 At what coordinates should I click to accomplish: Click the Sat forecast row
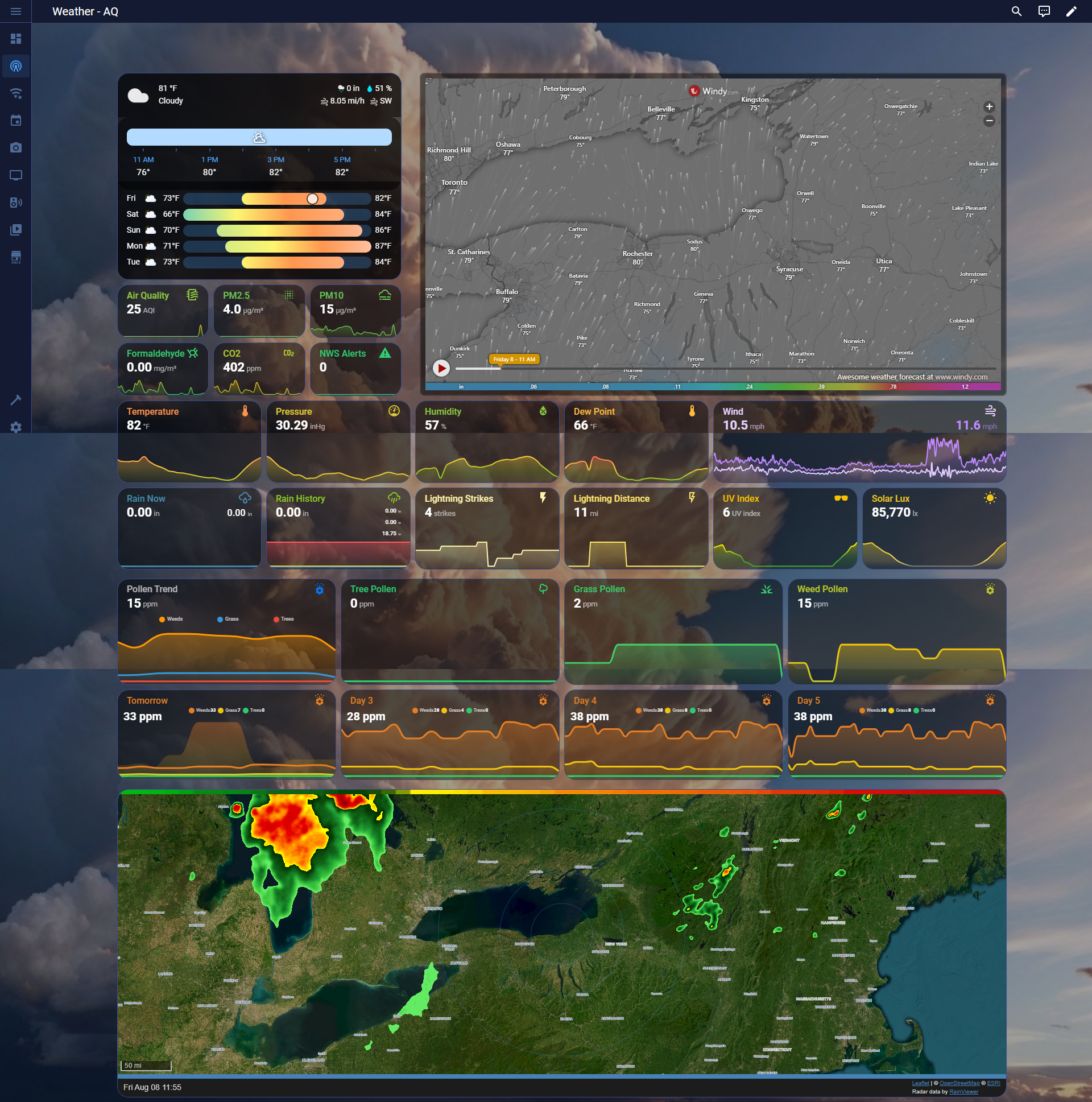pos(259,214)
